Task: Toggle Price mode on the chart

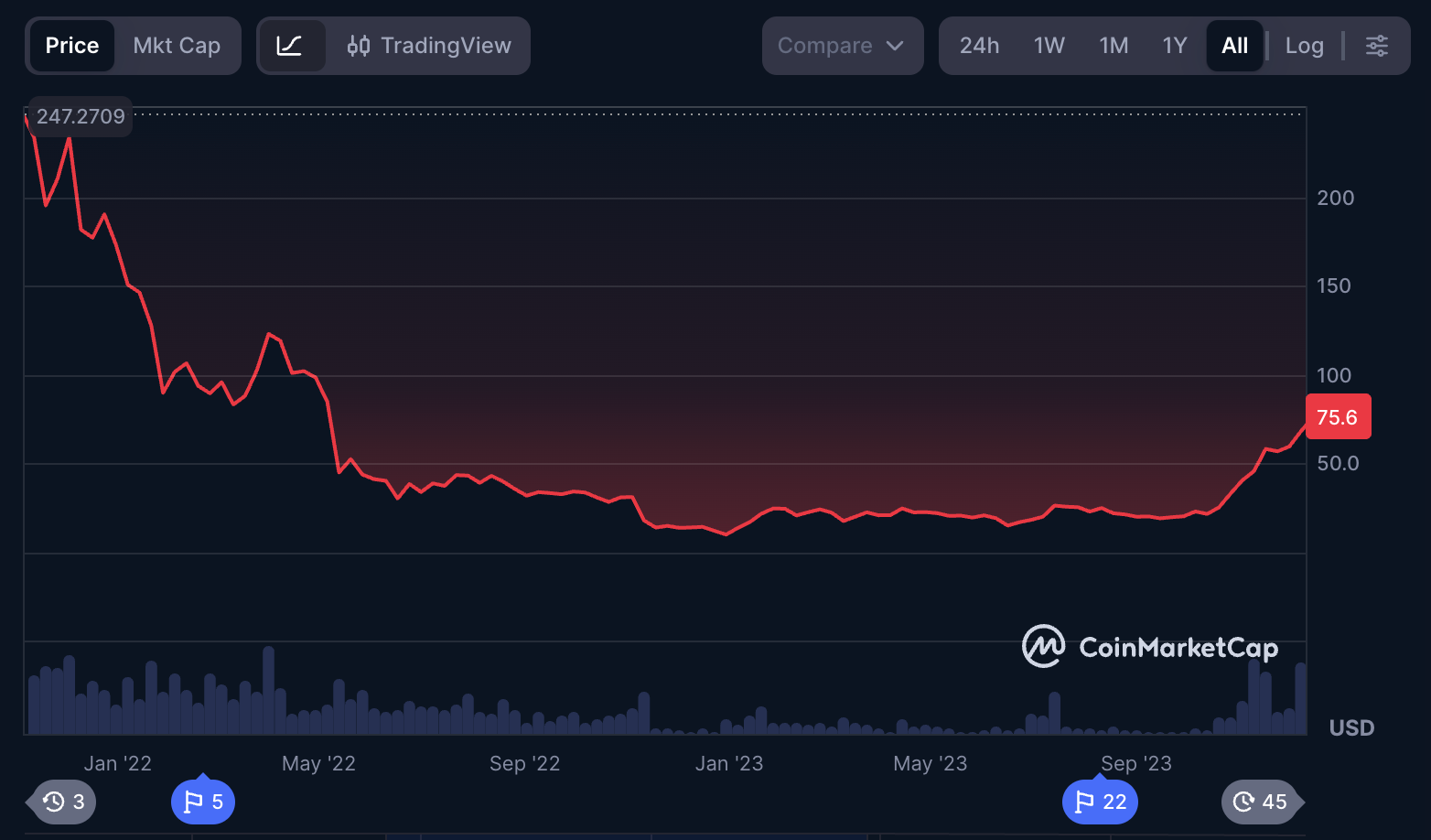Action: click(71, 45)
